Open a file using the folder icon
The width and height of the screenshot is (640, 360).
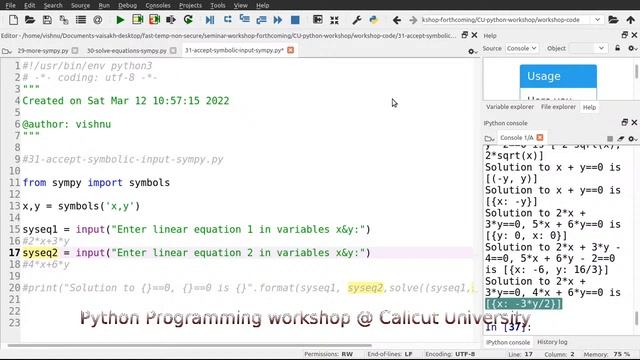click(x=30, y=20)
